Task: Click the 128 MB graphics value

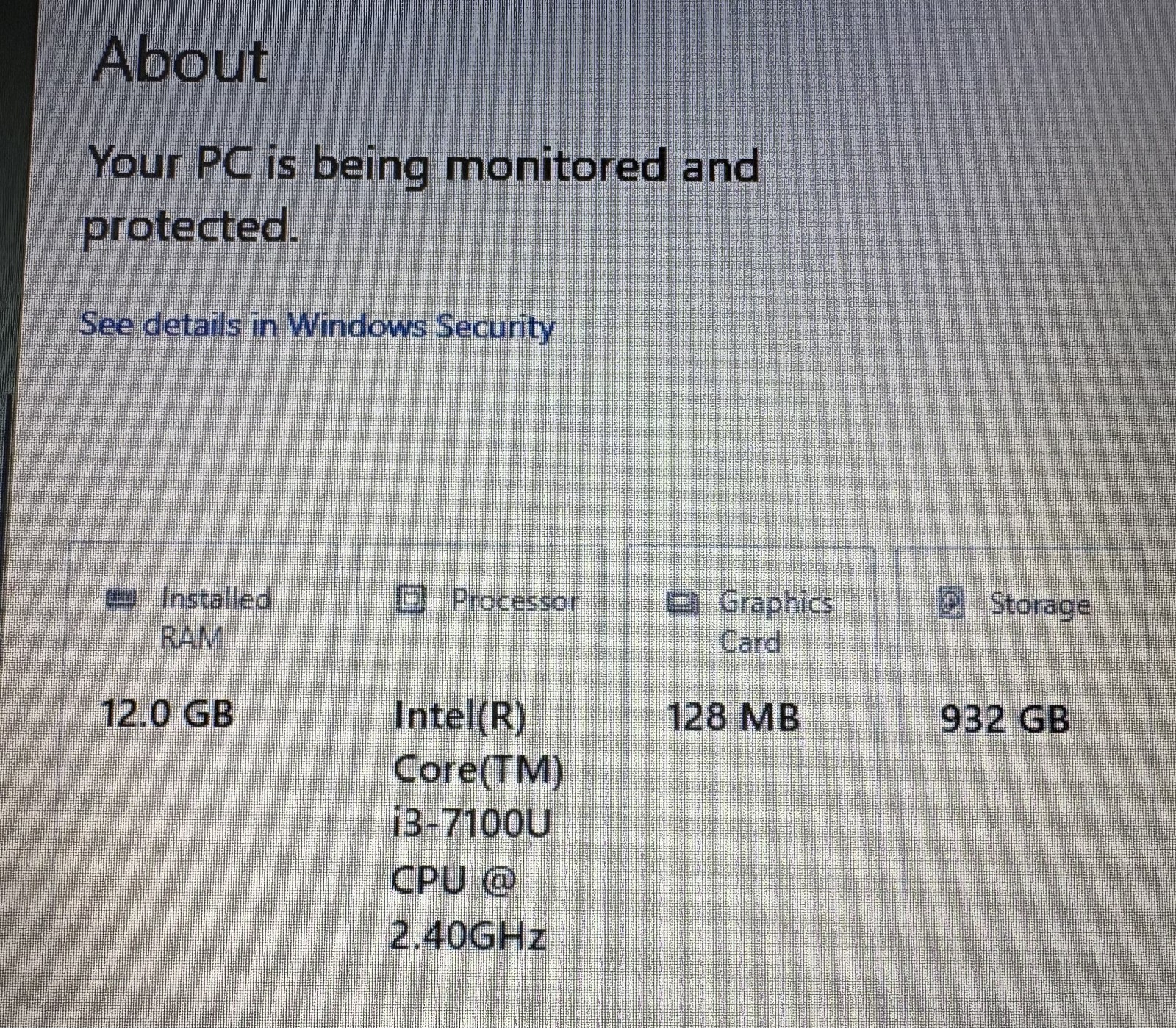Action: coord(732,717)
